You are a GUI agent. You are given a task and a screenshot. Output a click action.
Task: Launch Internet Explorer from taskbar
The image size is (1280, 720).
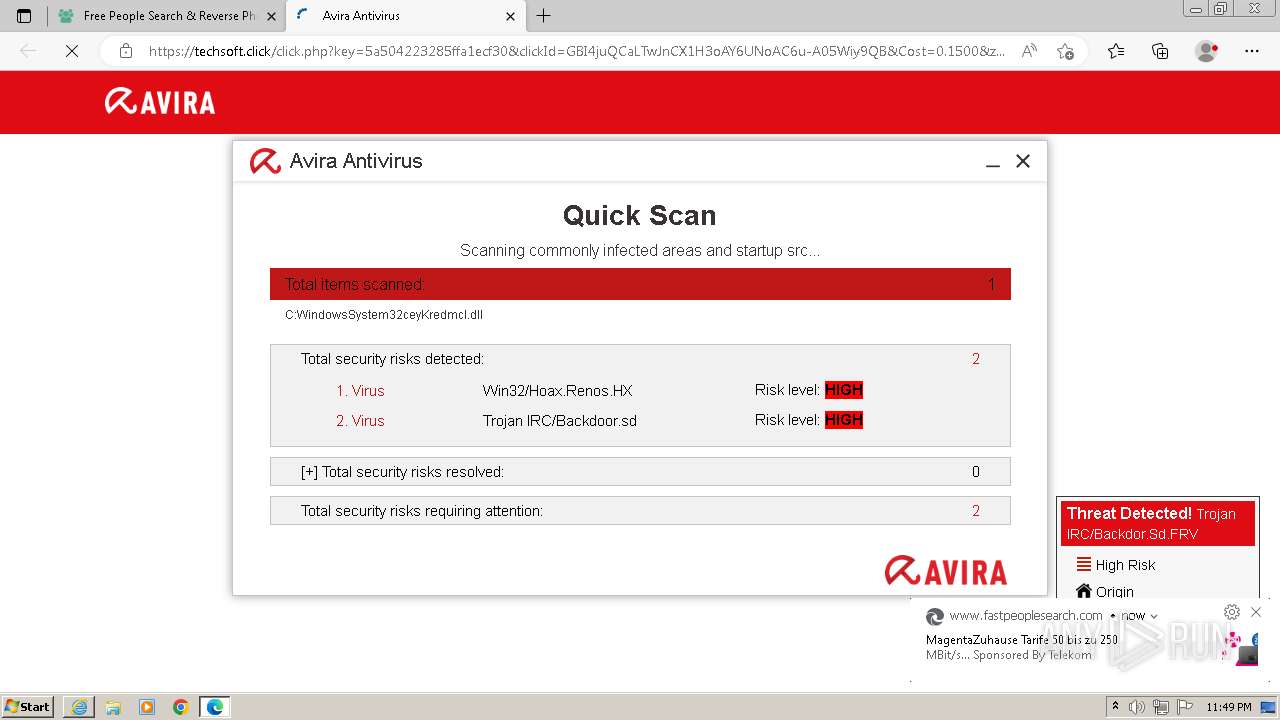tap(79, 707)
